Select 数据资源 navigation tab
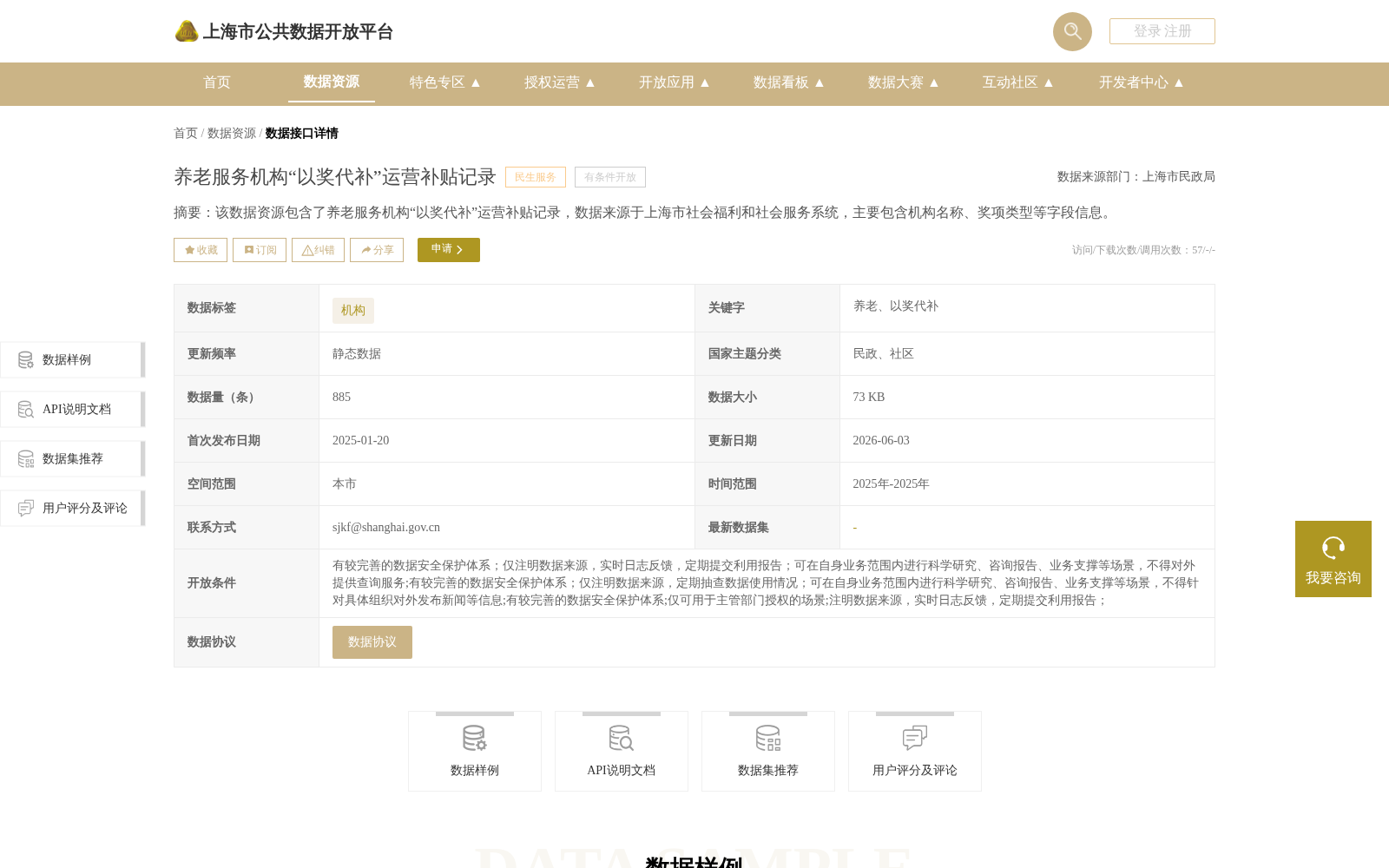The width and height of the screenshot is (1389, 868). [332, 82]
